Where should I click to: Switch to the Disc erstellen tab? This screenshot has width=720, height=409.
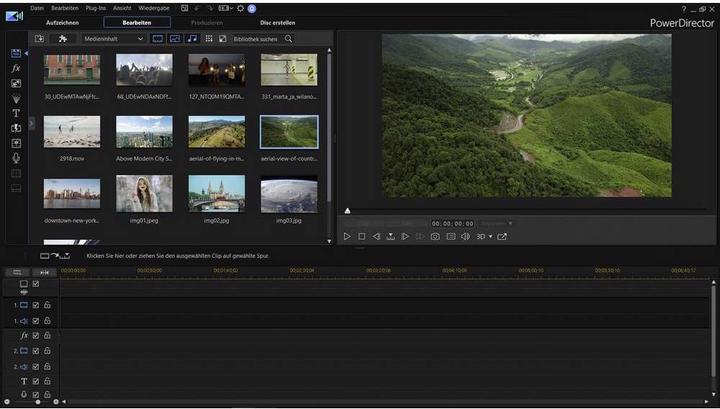point(277,22)
